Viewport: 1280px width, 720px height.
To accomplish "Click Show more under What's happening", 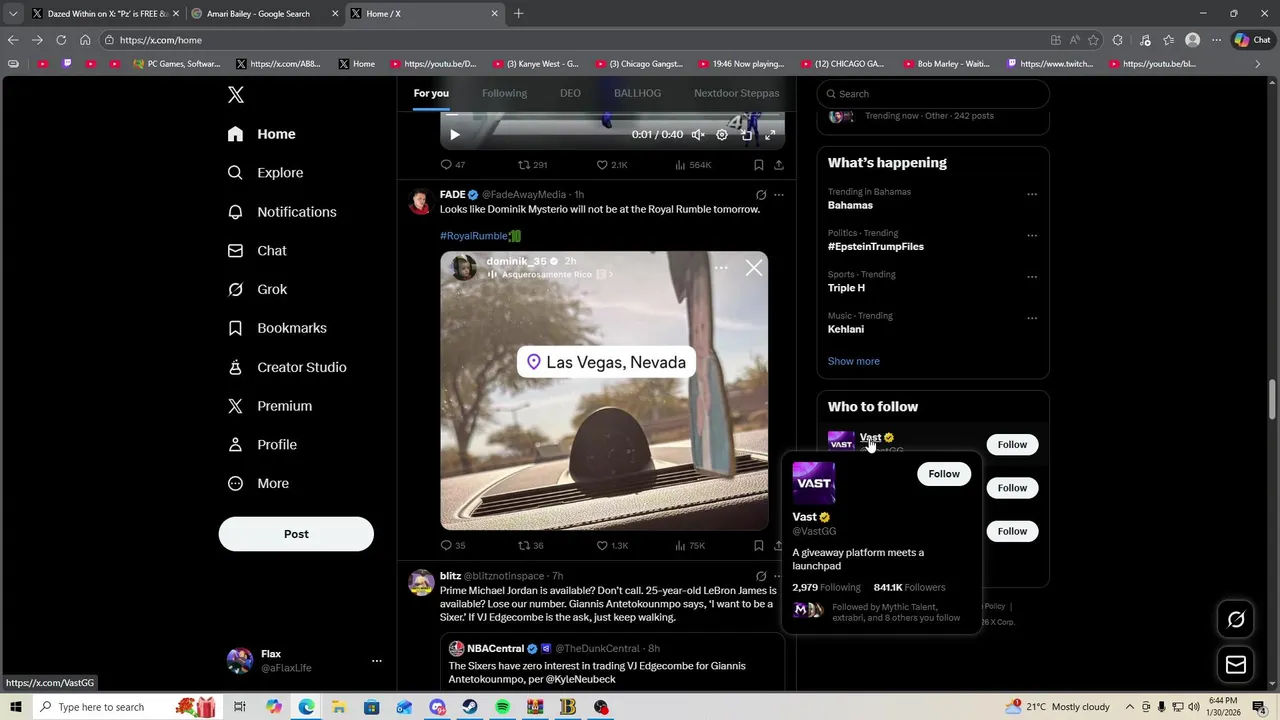I will coord(854,361).
